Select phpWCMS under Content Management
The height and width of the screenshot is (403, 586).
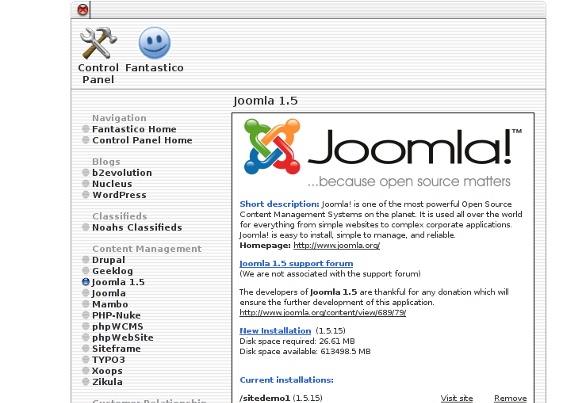(118, 326)
